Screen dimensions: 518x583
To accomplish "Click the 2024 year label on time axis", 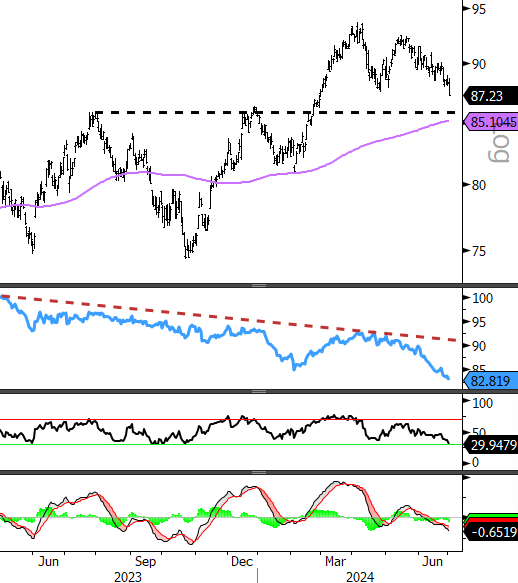I will click(x=360, y=577).
